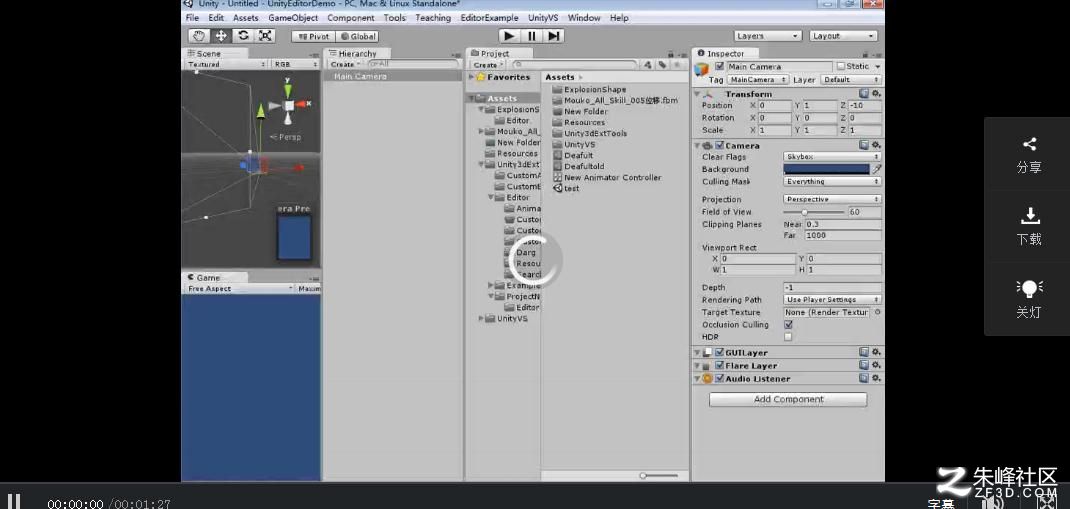Click the Unity Step frame button
1070x509 pixels.
553,35
